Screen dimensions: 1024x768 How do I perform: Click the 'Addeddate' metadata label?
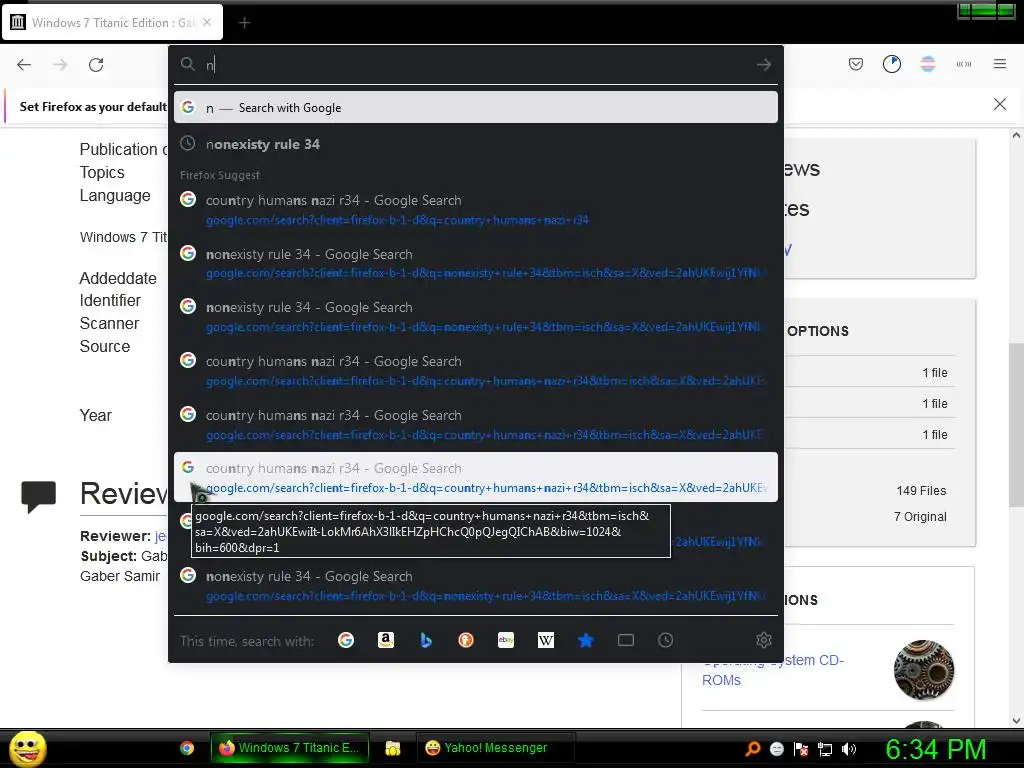pos(118,278)
